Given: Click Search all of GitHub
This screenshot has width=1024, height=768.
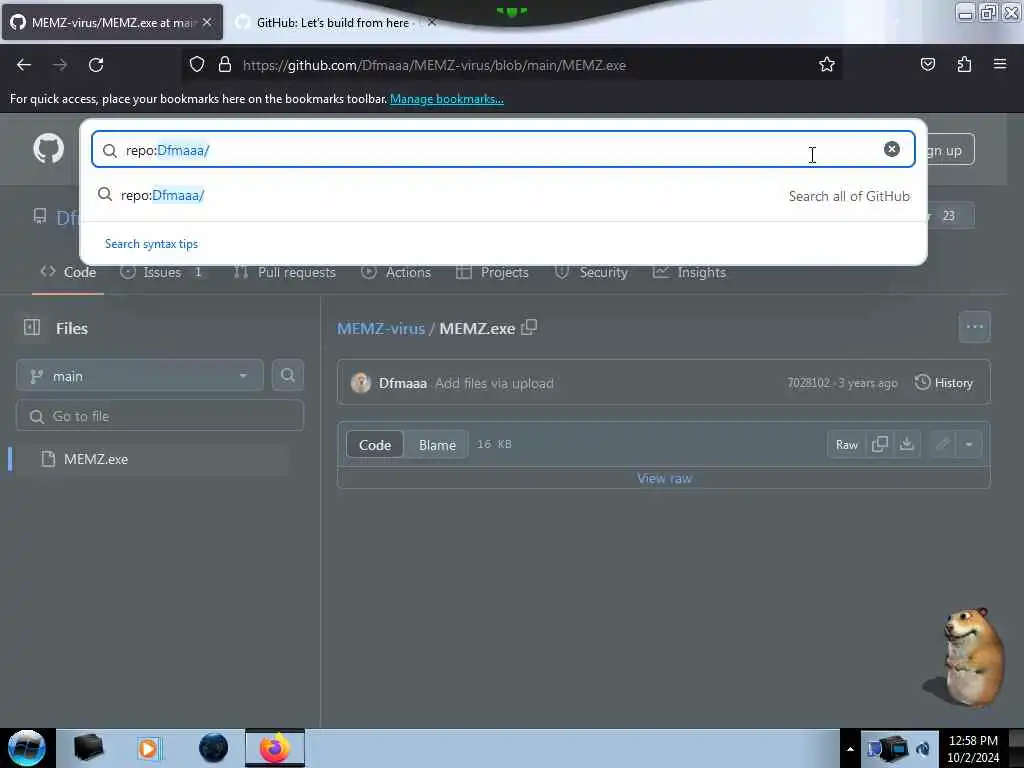Looking at the screenshot, I should click(x=849, y=196).
